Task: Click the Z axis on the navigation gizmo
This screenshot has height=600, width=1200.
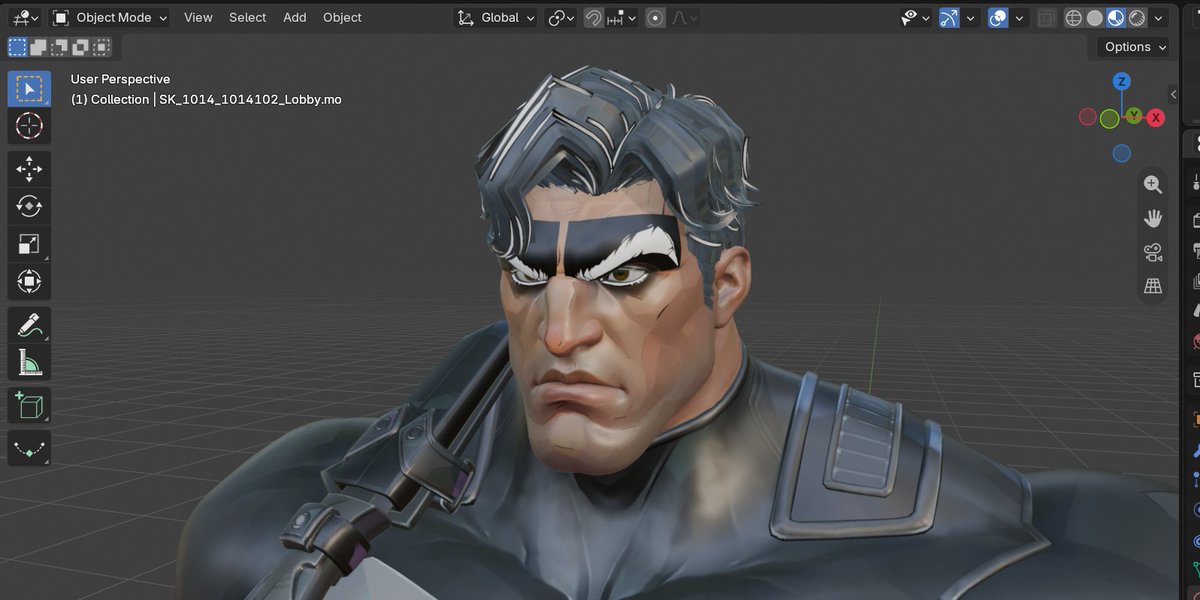Action: click(1122, 81)
